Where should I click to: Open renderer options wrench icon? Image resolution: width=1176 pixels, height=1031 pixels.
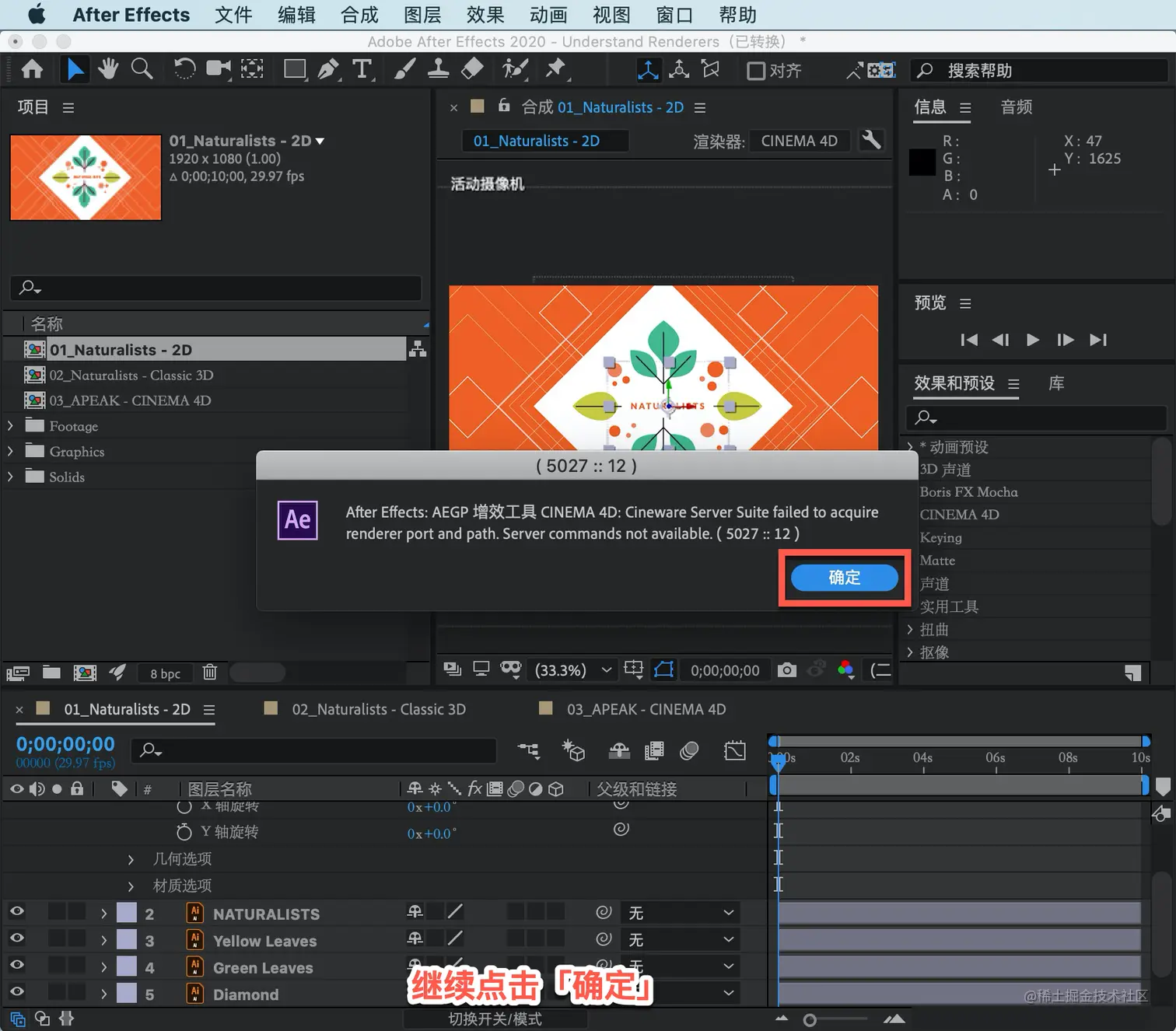(871, 141)
